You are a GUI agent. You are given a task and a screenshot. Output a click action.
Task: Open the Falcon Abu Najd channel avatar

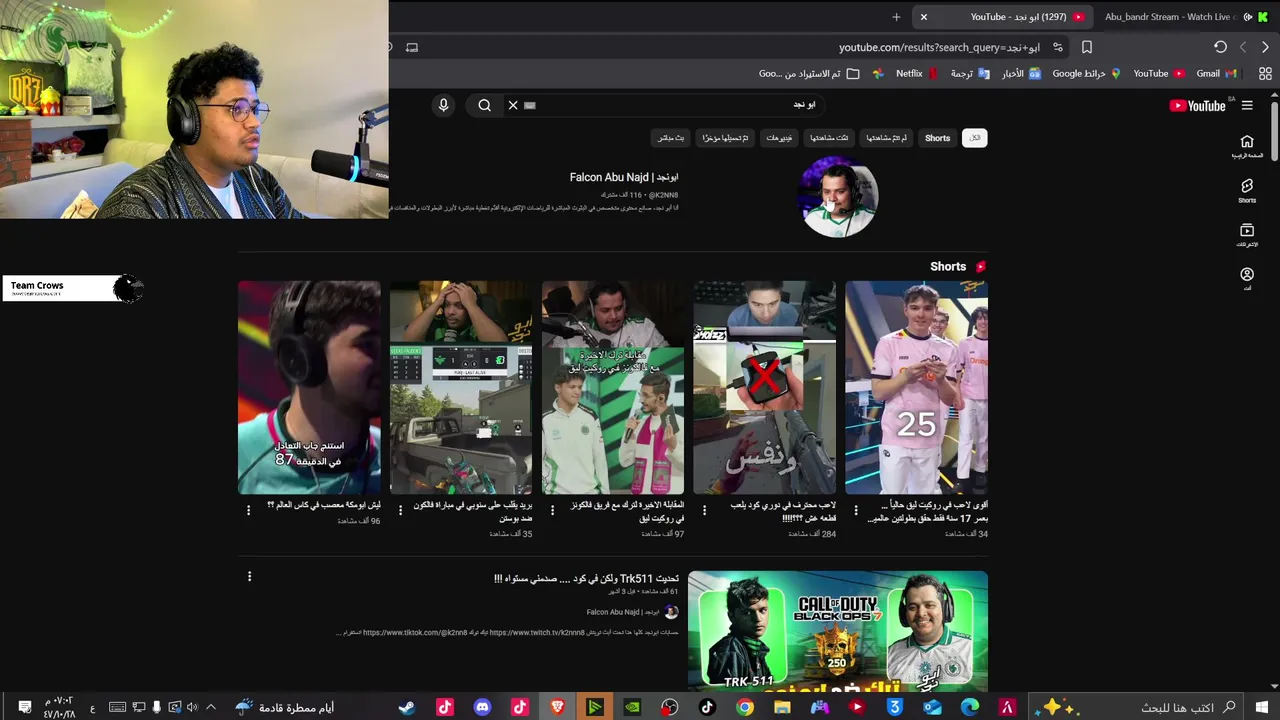click(839, 197)
